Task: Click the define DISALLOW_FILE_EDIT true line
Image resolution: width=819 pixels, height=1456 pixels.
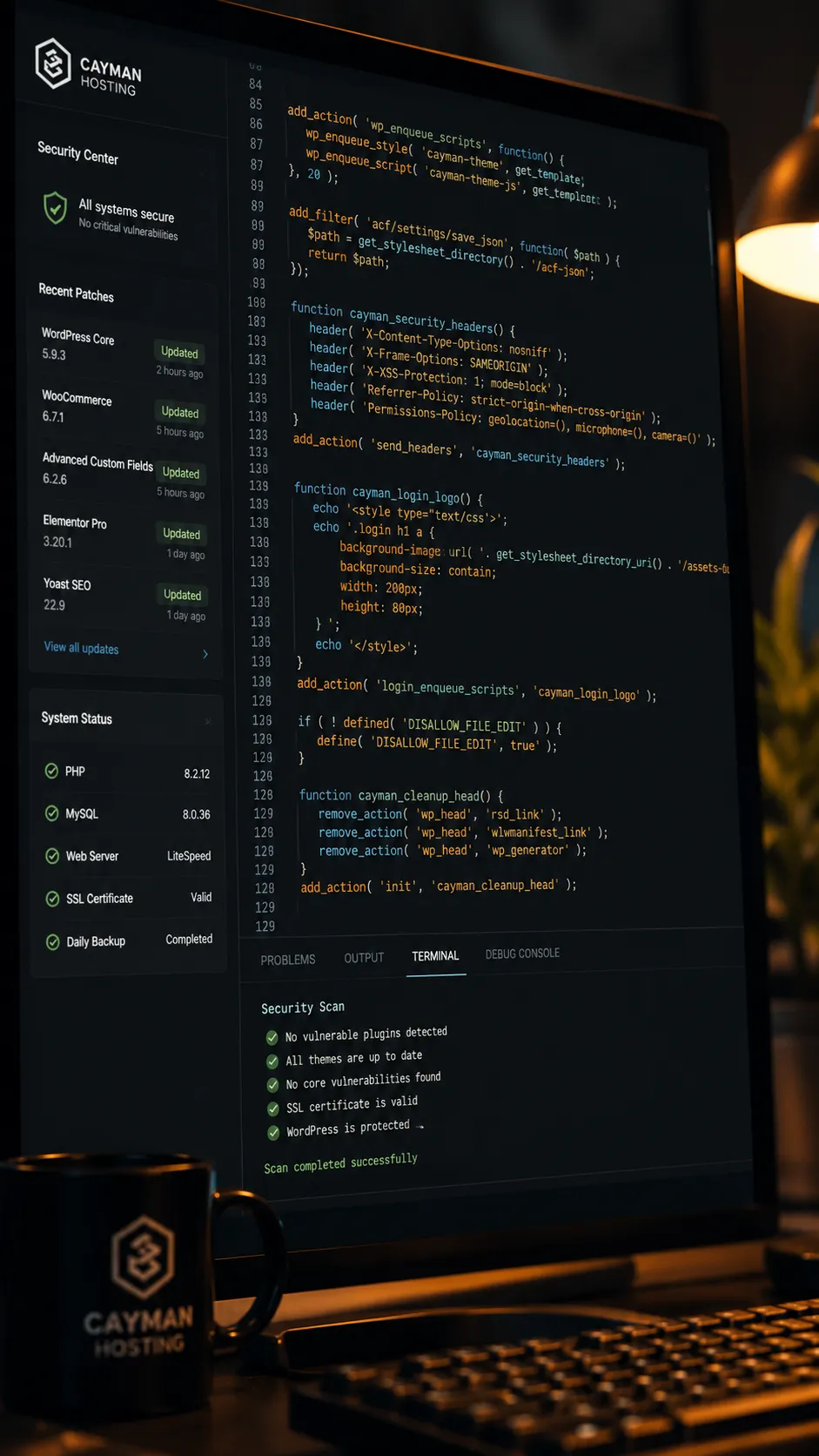Action: pyautogui.click(x=437, y=743)
